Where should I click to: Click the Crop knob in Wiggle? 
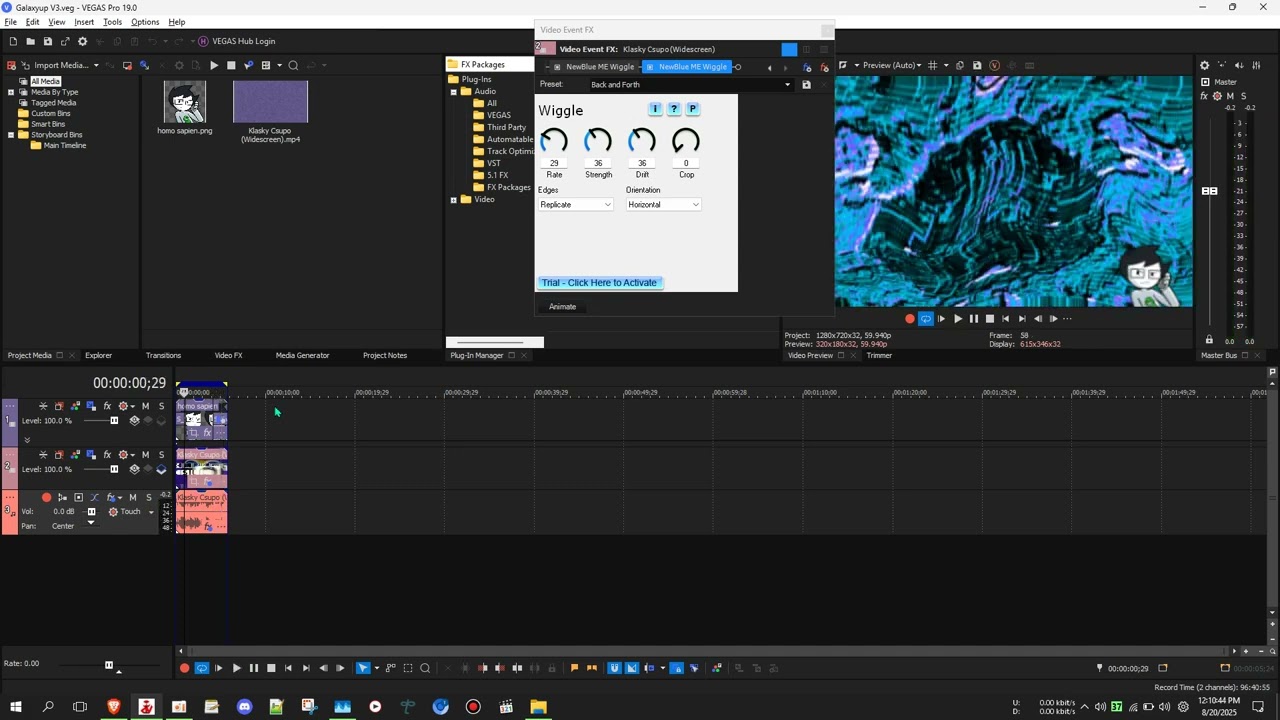tap(686, 142)
